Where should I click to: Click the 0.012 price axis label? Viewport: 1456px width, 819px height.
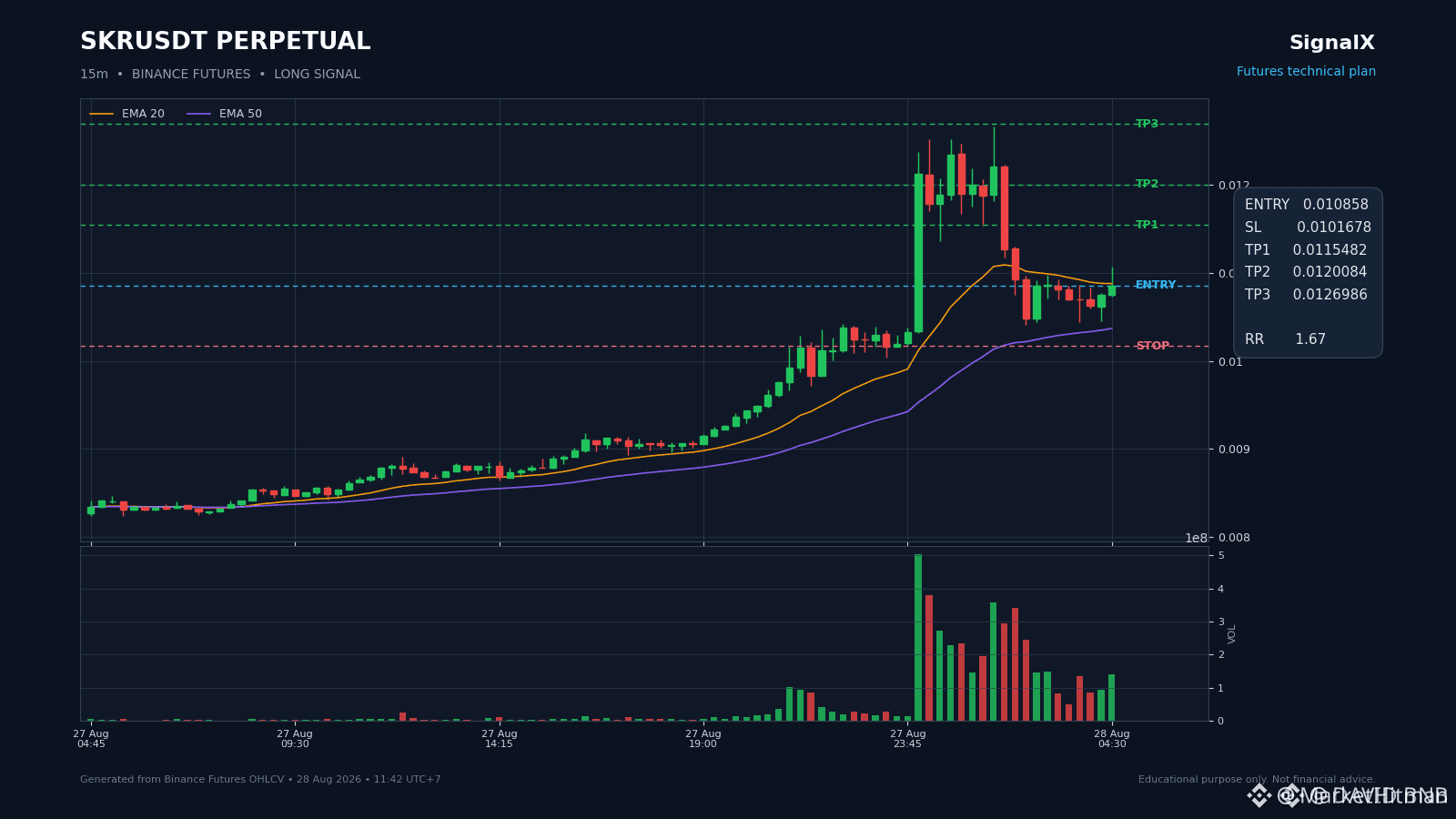tap(1234, 186)
